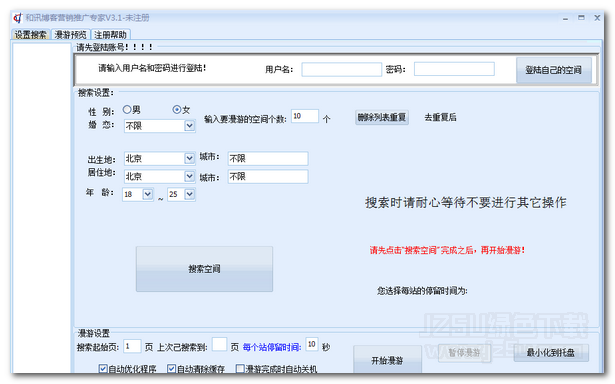Close the application window
Viewport: 615px width, 384px height.
tap(597, 18)
